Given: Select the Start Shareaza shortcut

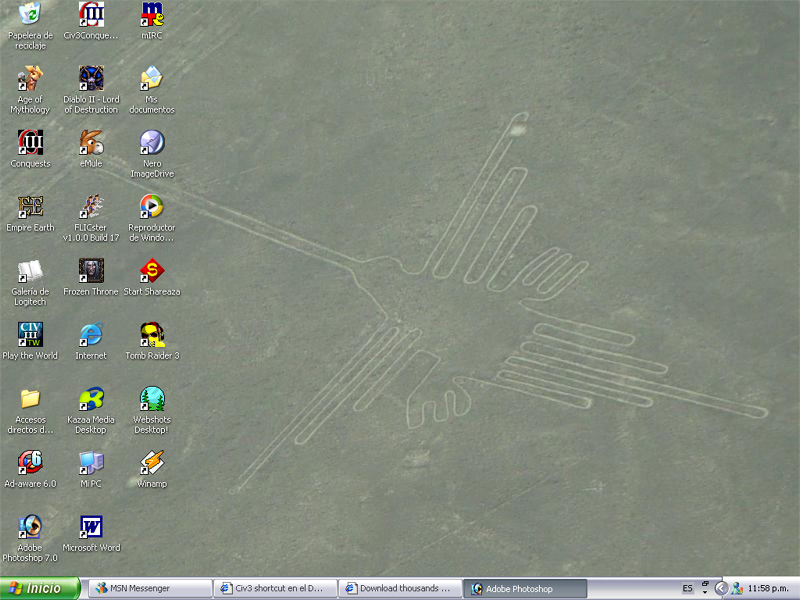Looking at the screenshot, I should point(152,271).
